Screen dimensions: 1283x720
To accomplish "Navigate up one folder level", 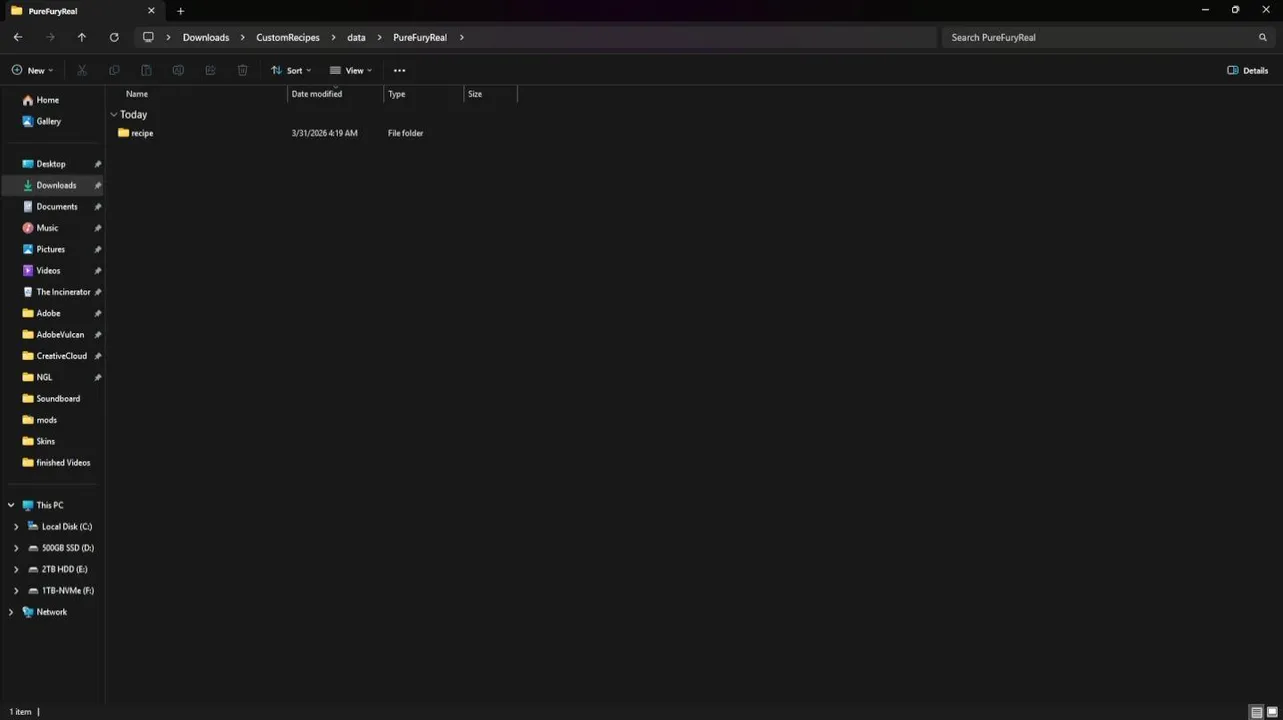I will coord(82,37).
